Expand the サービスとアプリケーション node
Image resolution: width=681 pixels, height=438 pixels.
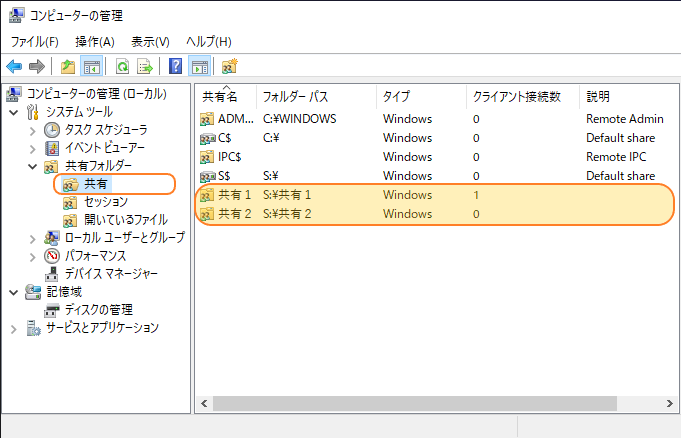(x=14, y=329)
